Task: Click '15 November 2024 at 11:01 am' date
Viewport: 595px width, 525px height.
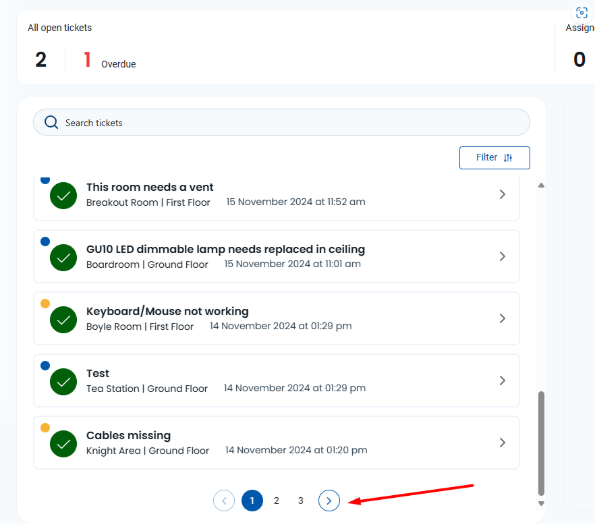Action: click(293, 264)
